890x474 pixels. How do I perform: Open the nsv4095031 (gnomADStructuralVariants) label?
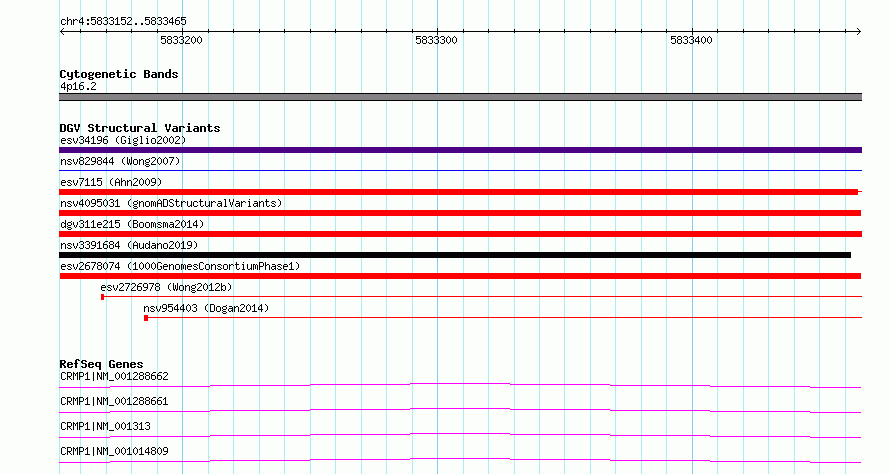point(171,203)
